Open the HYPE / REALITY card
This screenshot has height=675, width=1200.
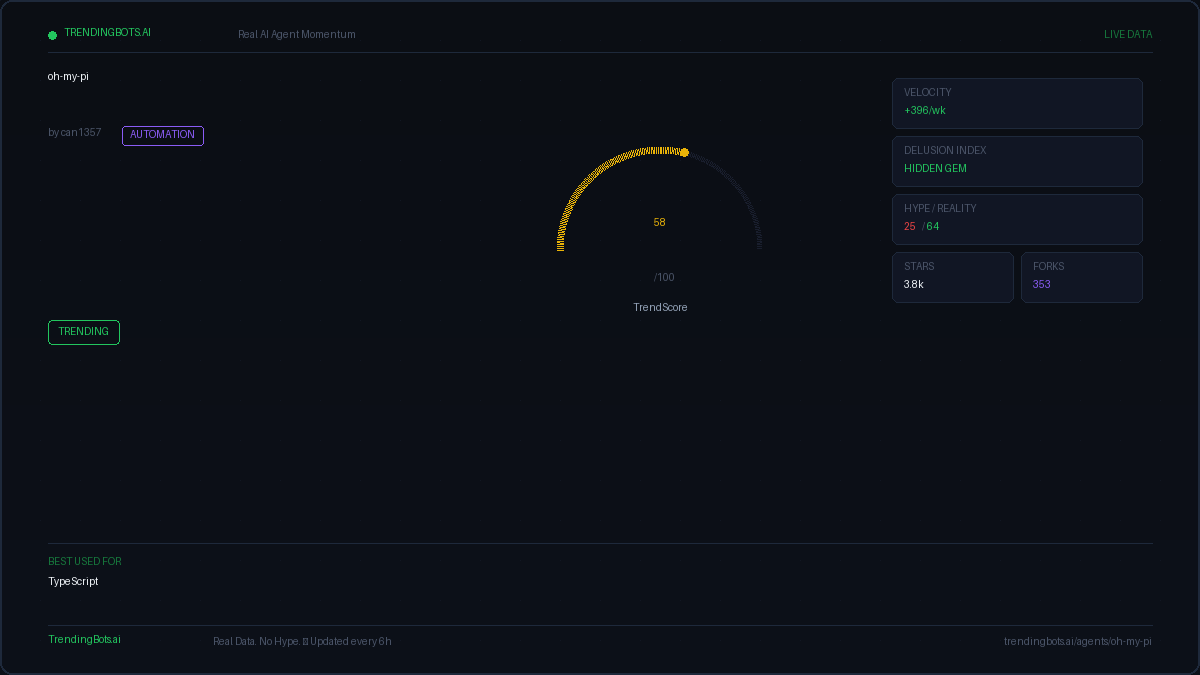coord(1017,219)
